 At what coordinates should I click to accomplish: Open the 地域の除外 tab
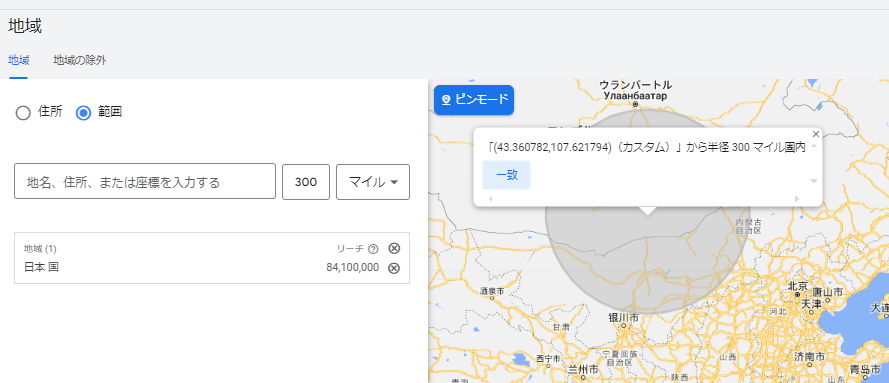click(x=79, y=60)
